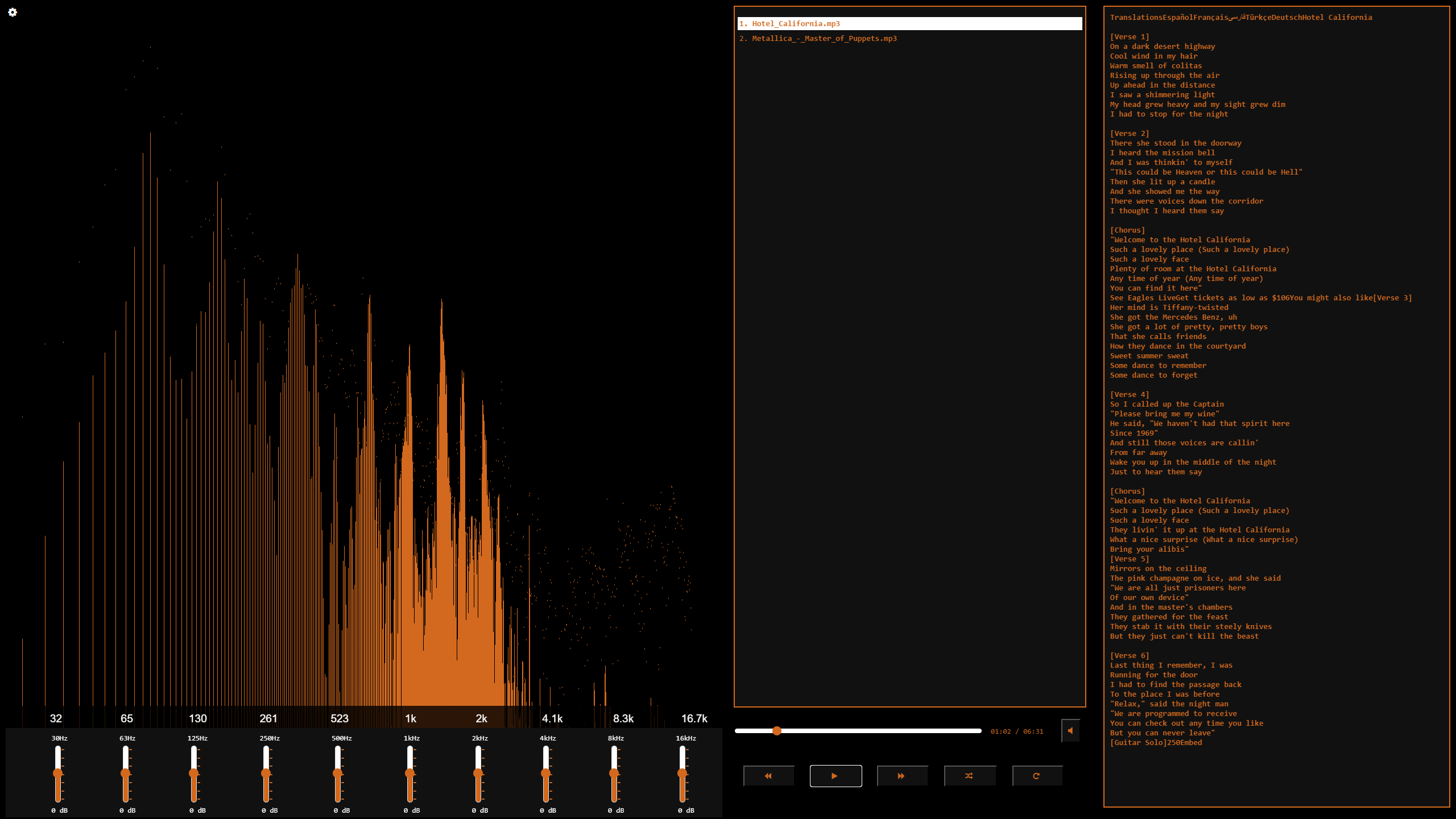
Task: Mute audio with speaker icon
Action: [x=1070, y=731]
